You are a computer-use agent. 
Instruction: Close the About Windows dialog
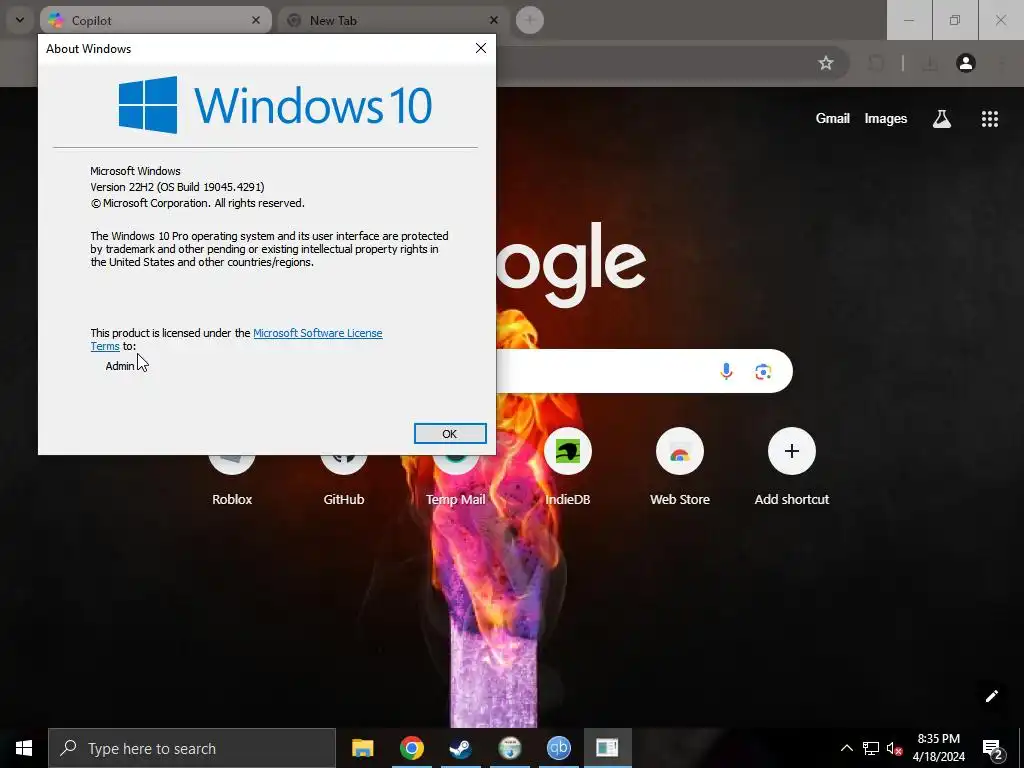tap(481, 48)
